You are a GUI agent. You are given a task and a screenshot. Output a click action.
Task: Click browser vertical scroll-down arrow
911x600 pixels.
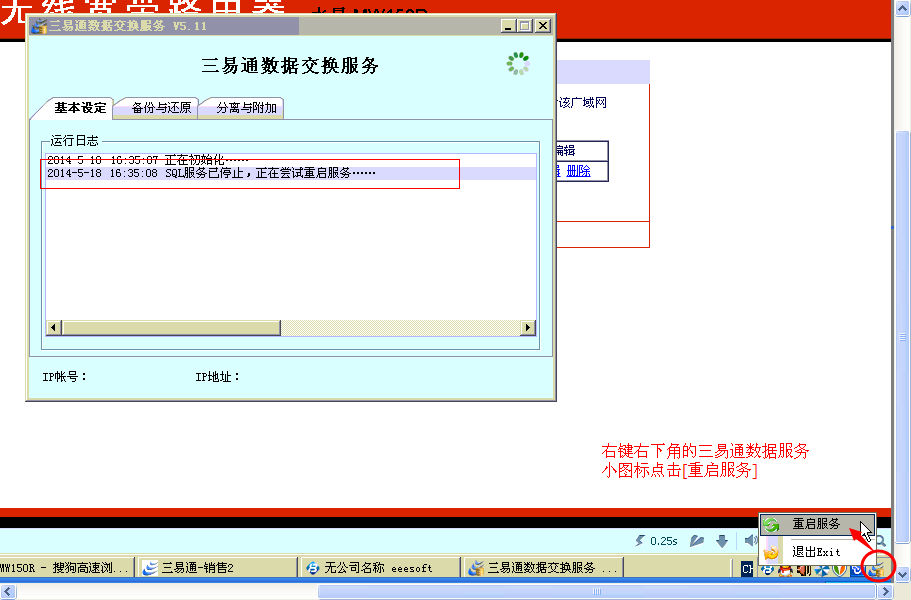tap(902, 574)
